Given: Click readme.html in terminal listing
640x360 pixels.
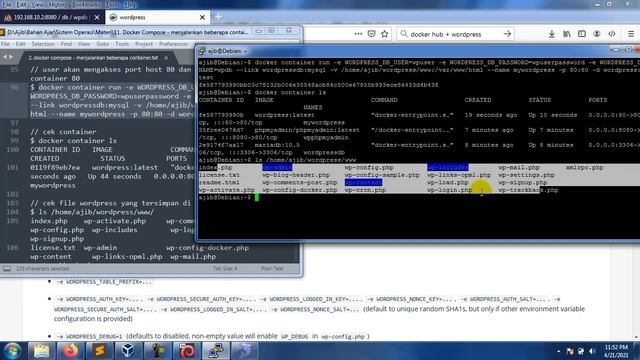Looking at the screenshot, I should (219, 182).
